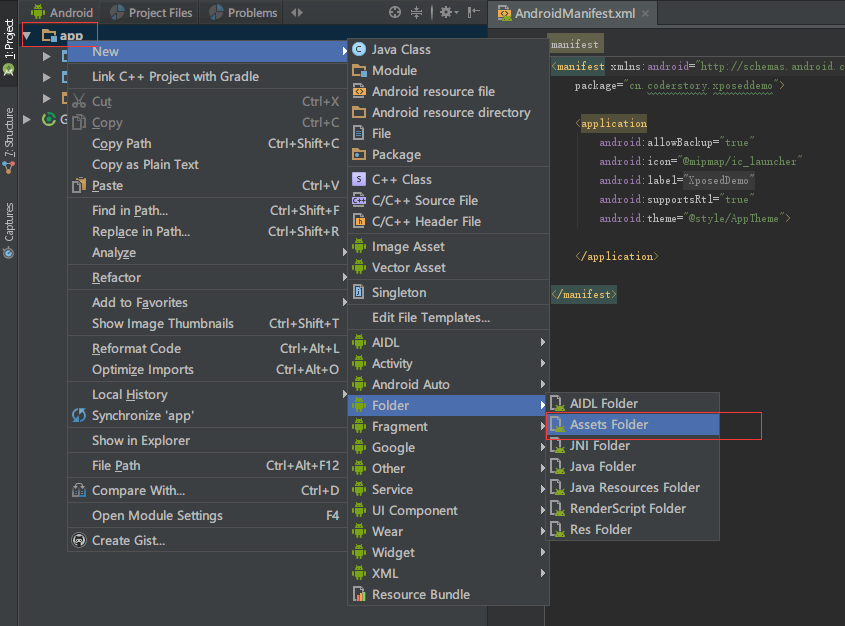Click Open Module Settings
845x626 pixels.
coord(157,516)
